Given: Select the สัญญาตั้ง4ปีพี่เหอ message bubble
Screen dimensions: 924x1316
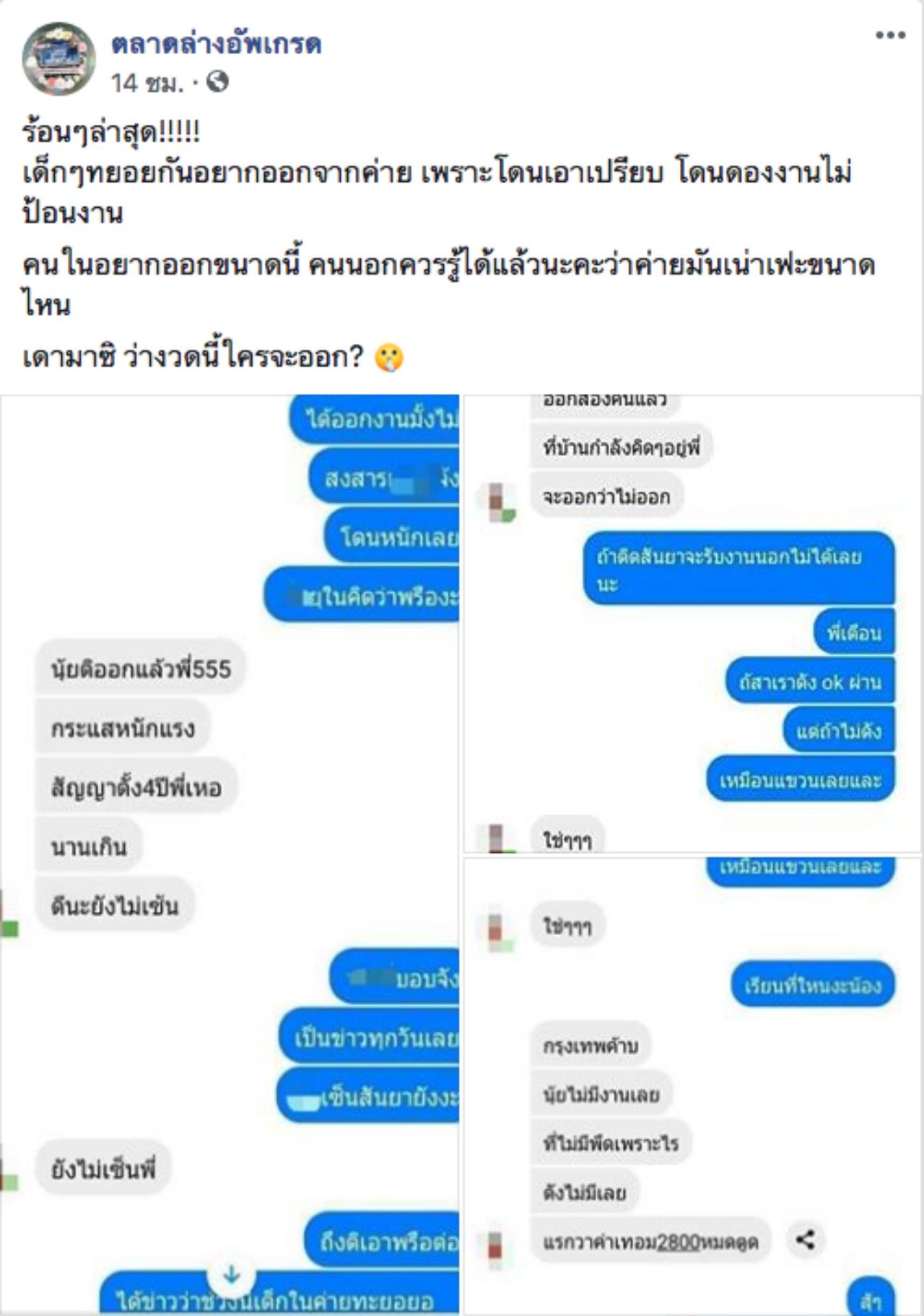Looking at the screenshot, I should (136, 787).
